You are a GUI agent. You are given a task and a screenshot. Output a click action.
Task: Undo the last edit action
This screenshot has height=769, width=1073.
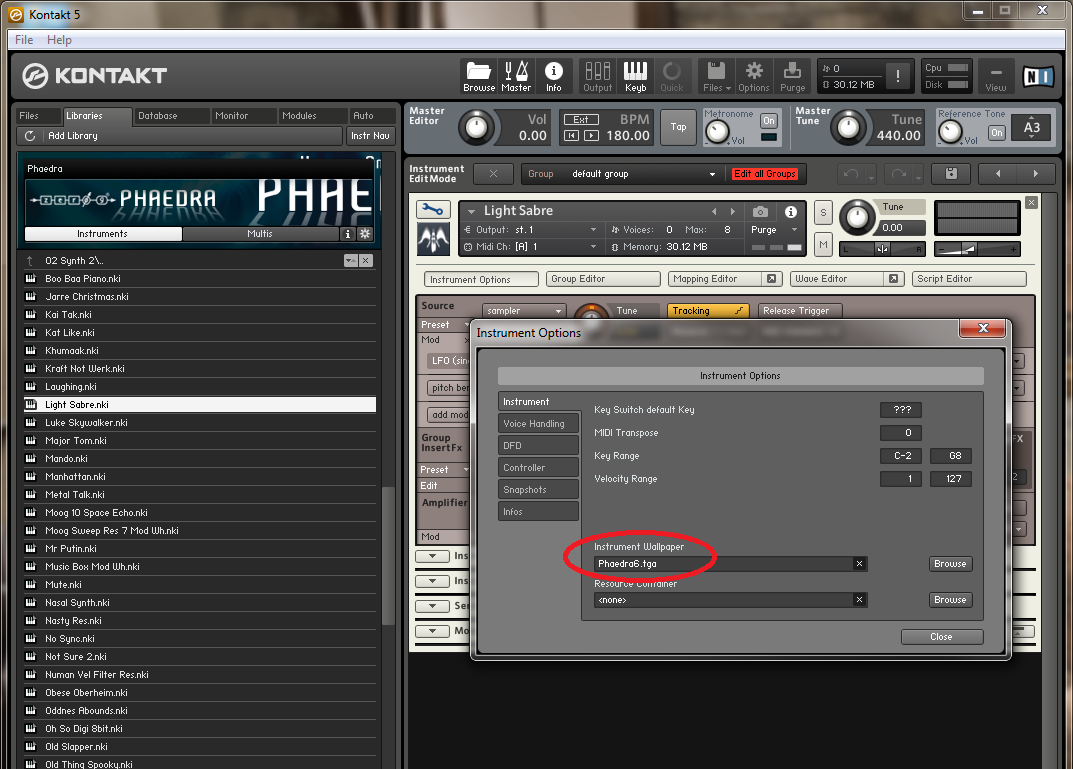851,174
